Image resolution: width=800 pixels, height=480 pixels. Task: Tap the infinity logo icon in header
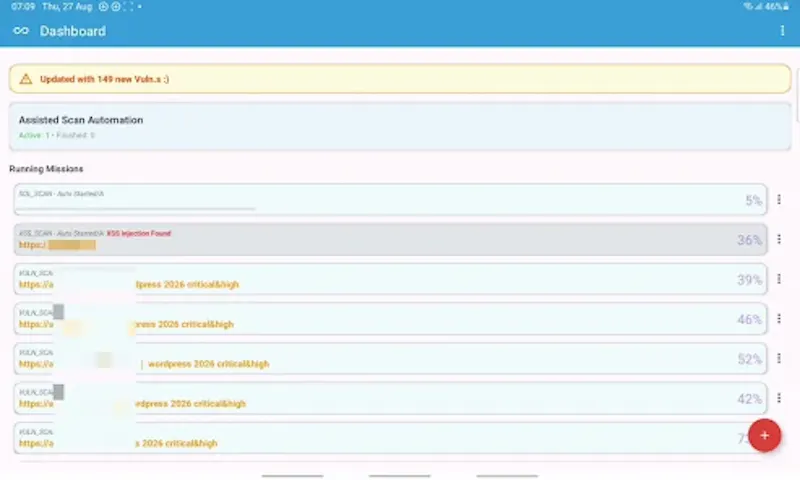(x=21, y=31)
